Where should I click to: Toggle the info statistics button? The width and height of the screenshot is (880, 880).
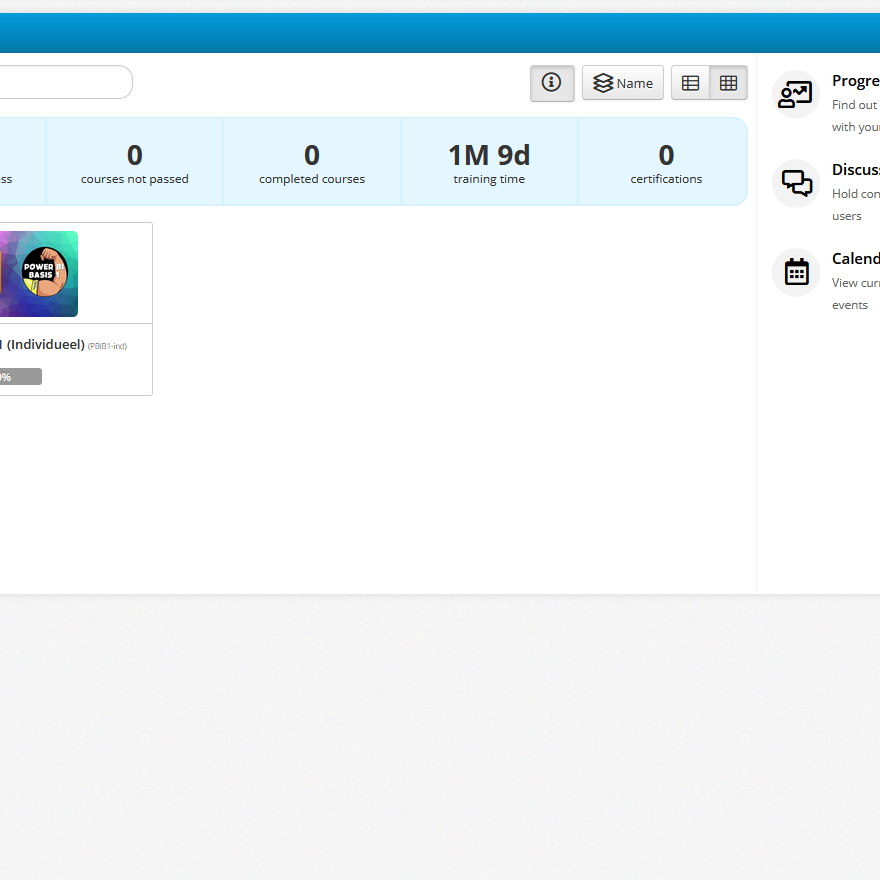pyautogui.click(x=552, y=83)
